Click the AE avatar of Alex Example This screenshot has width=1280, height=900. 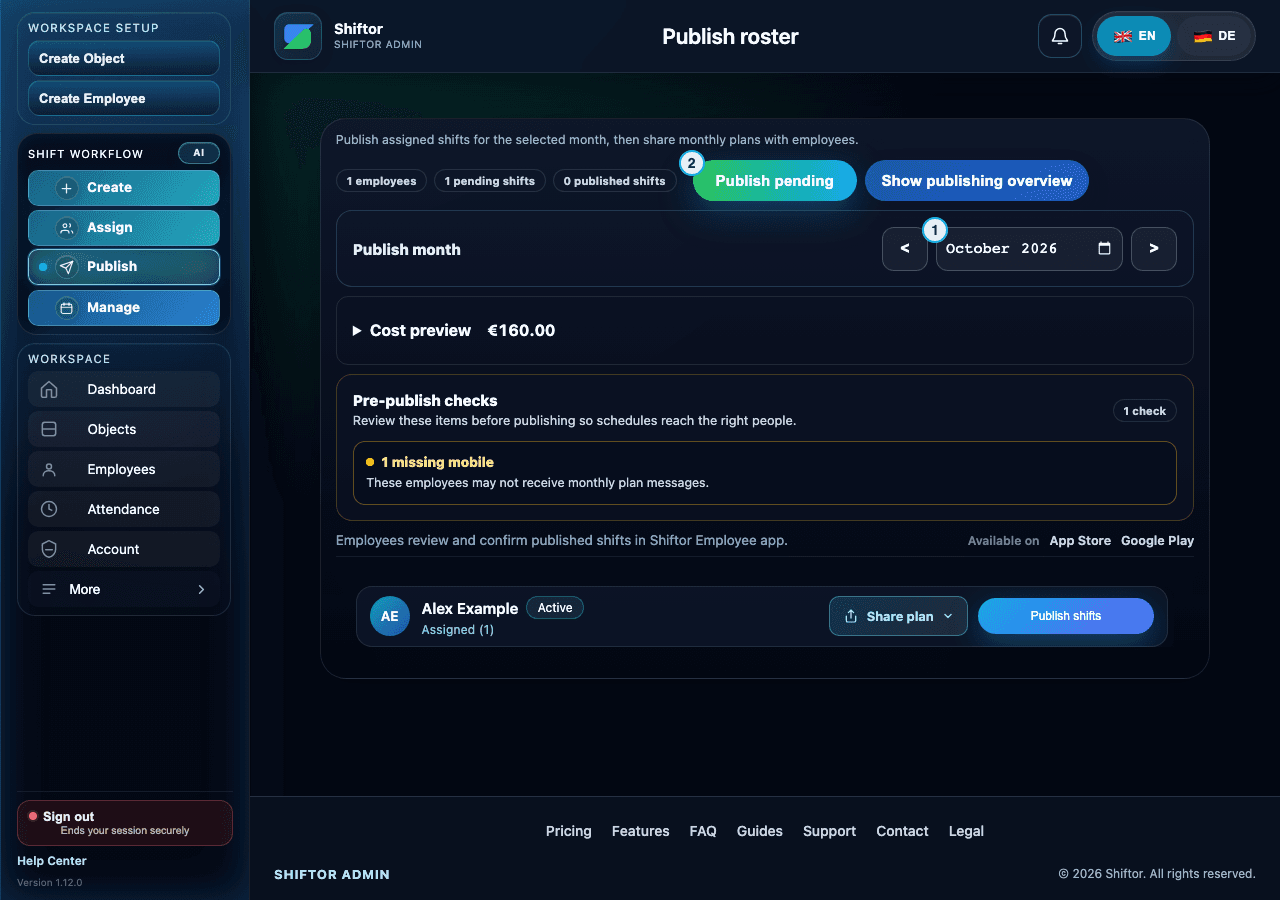pos(390,616)
